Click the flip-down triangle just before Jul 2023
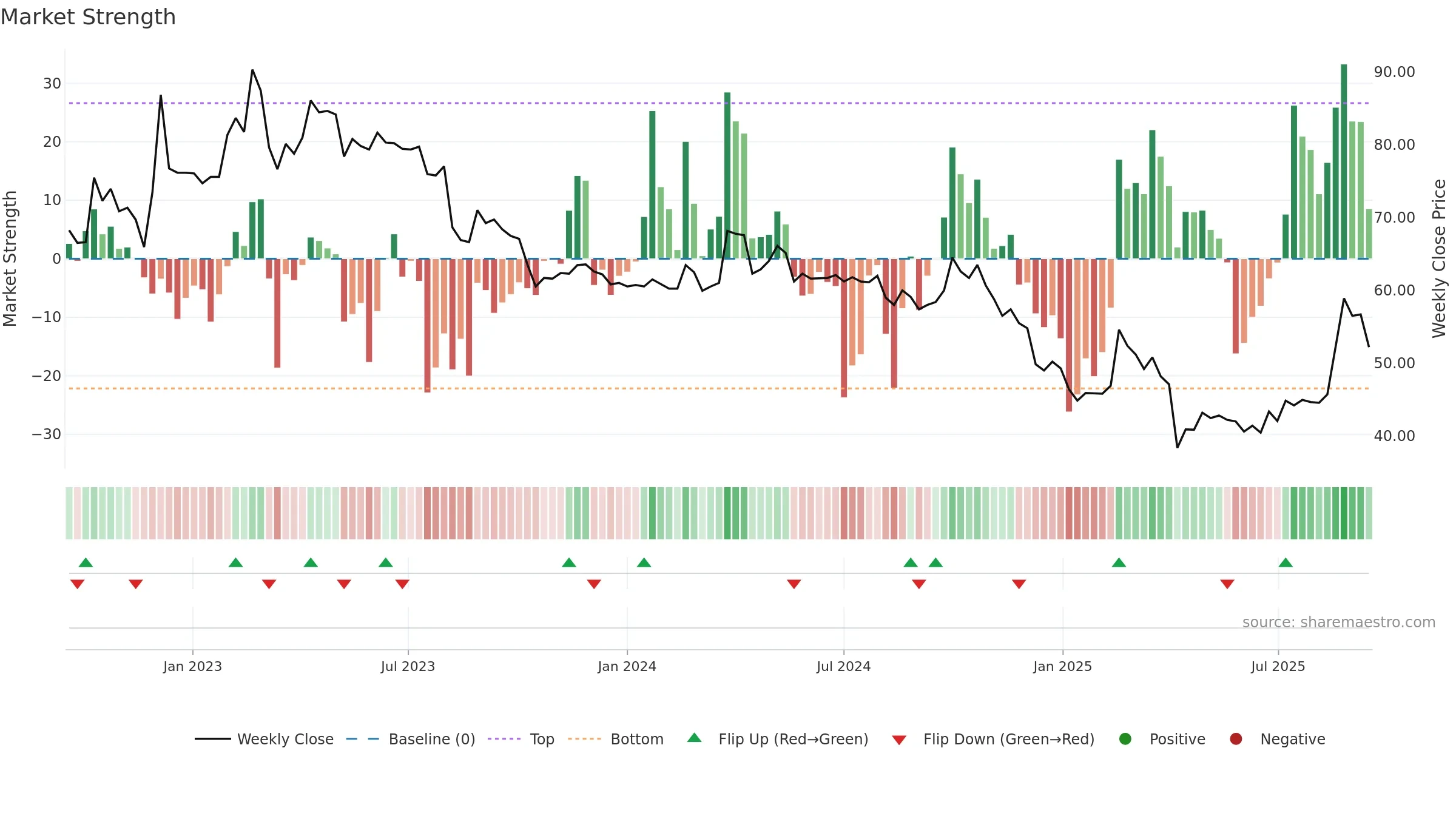Image resolution: width=1456 pixels, height=819 pixels. pyautogui.click(x=402, y=584)
